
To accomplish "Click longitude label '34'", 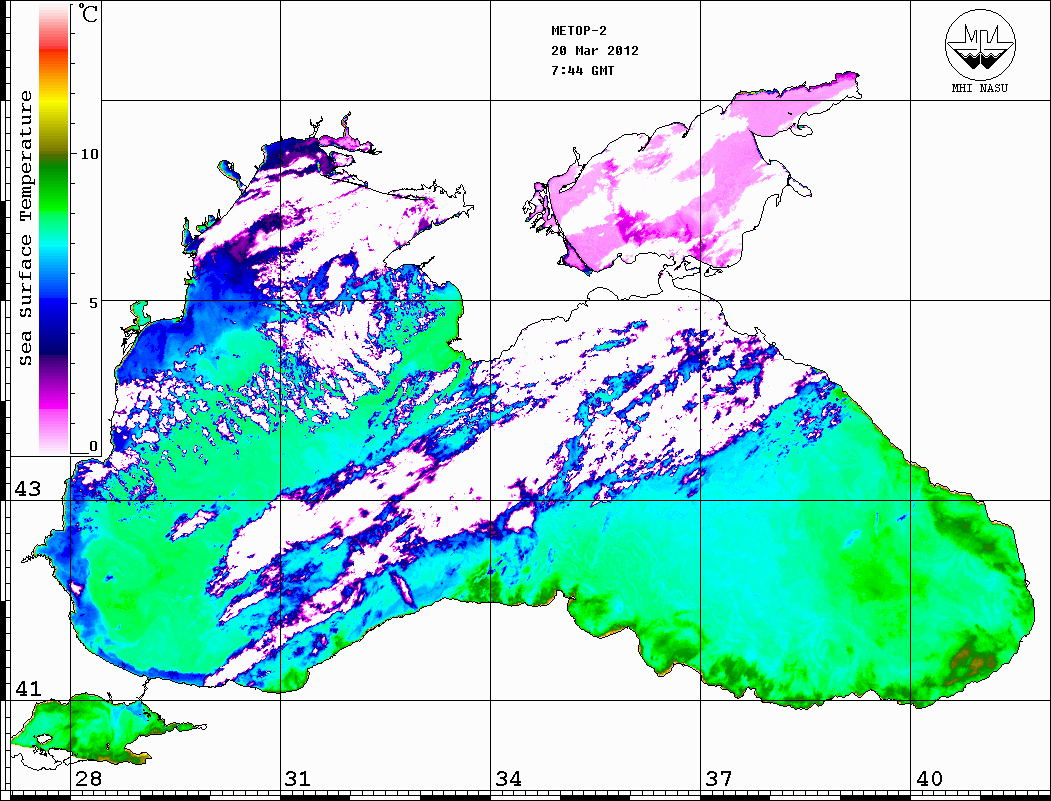I will point(508,779).
